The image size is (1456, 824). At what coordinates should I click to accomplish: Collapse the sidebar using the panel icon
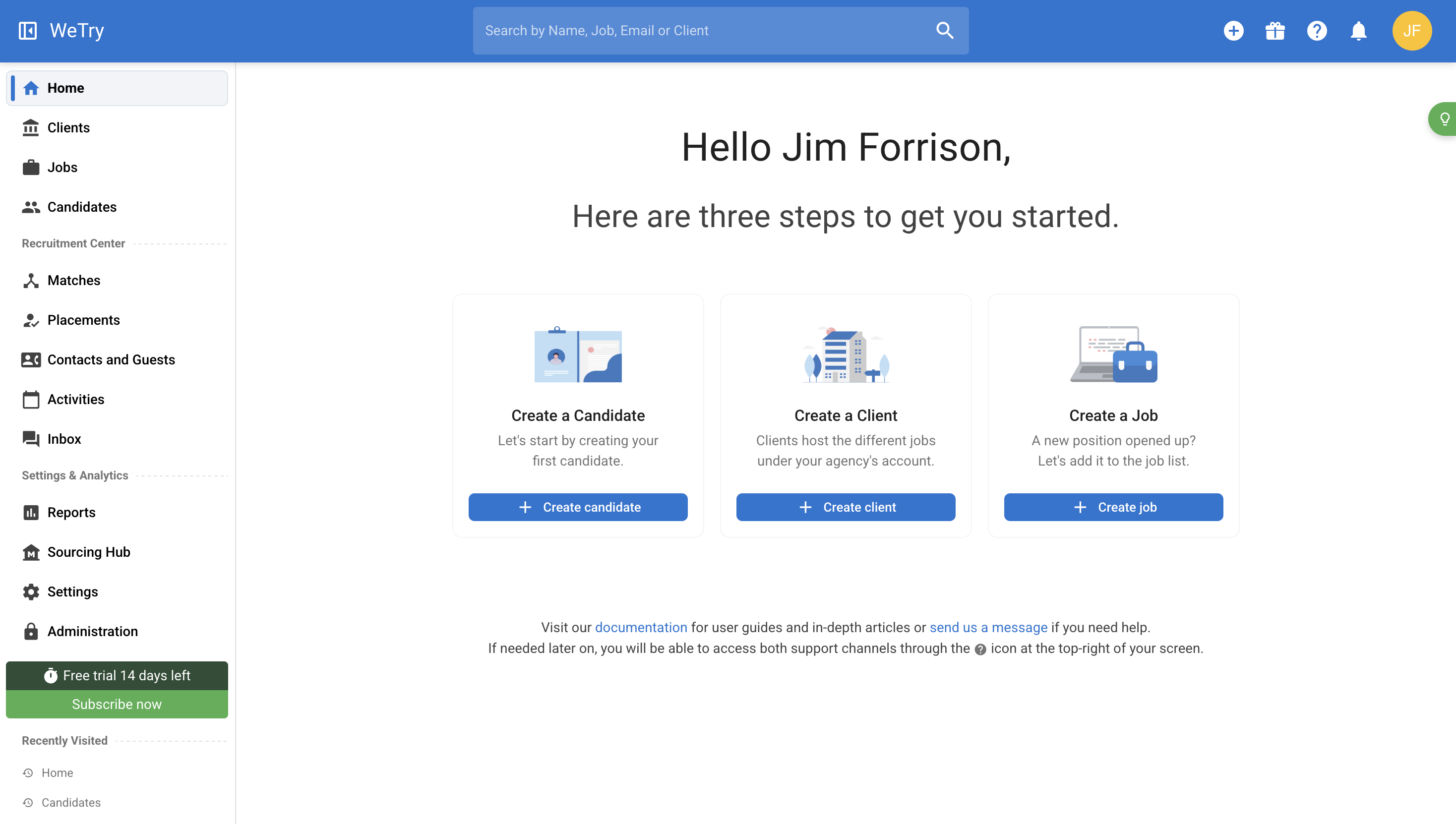tap(28, 31)
